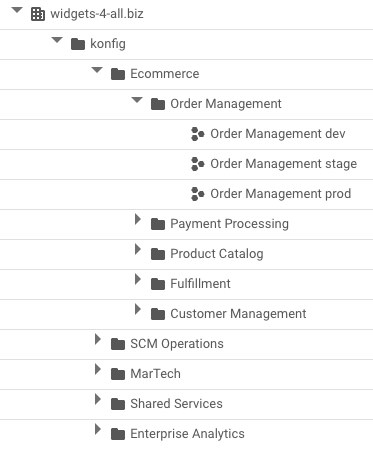
Task: Click the SCM Operations folder icon
Action: coord(118,344)
